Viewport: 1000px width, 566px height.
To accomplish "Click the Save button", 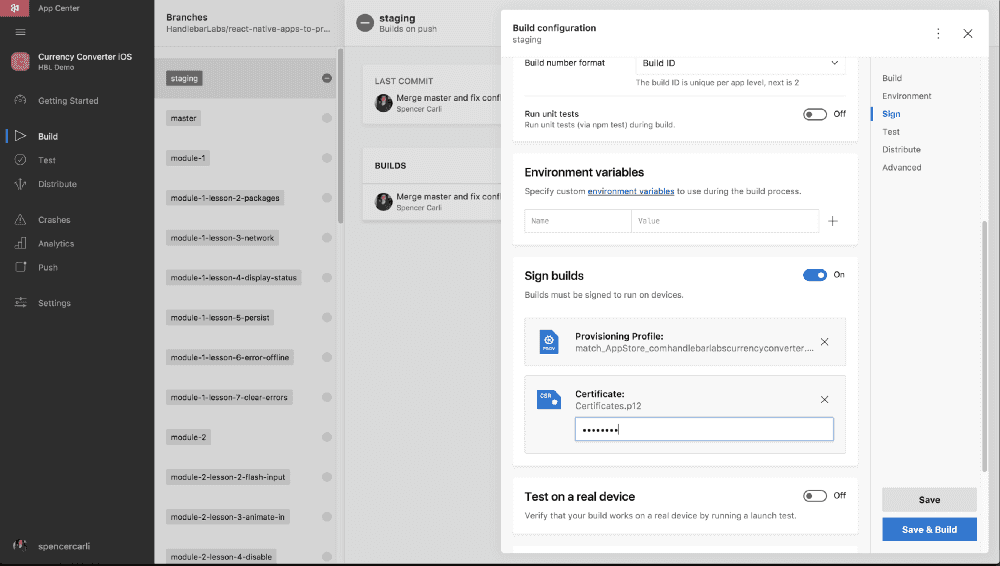I will [x=929, y=500].
